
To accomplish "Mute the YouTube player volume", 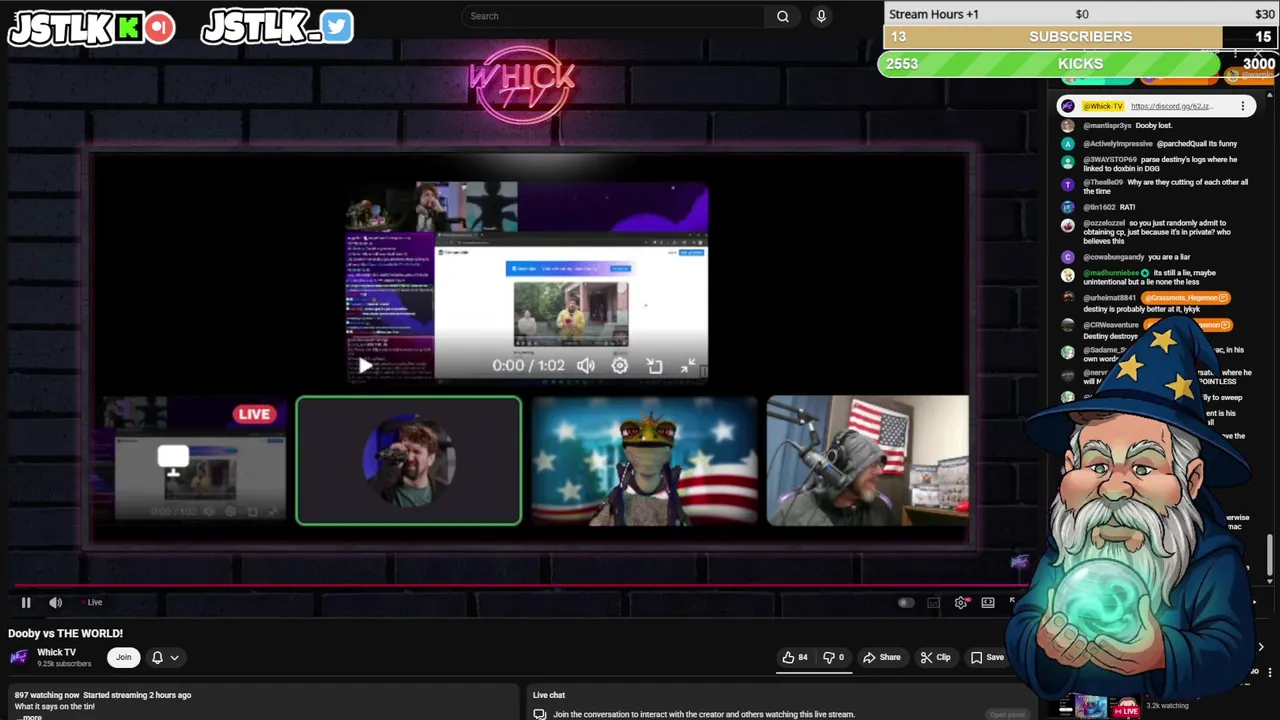I will click(56, 602).
